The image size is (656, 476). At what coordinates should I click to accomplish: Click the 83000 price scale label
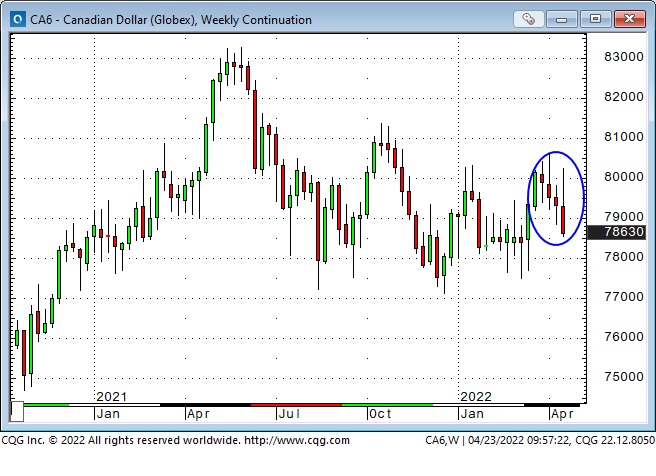(x=623, y=56)
